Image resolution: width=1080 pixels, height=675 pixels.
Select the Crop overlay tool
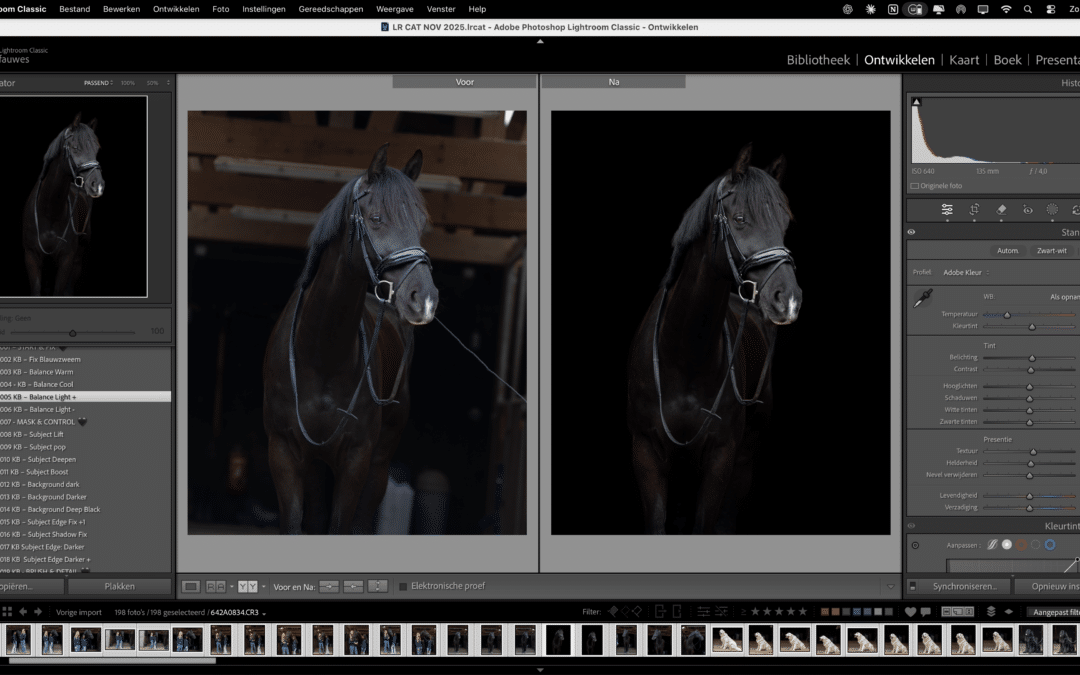975,210
